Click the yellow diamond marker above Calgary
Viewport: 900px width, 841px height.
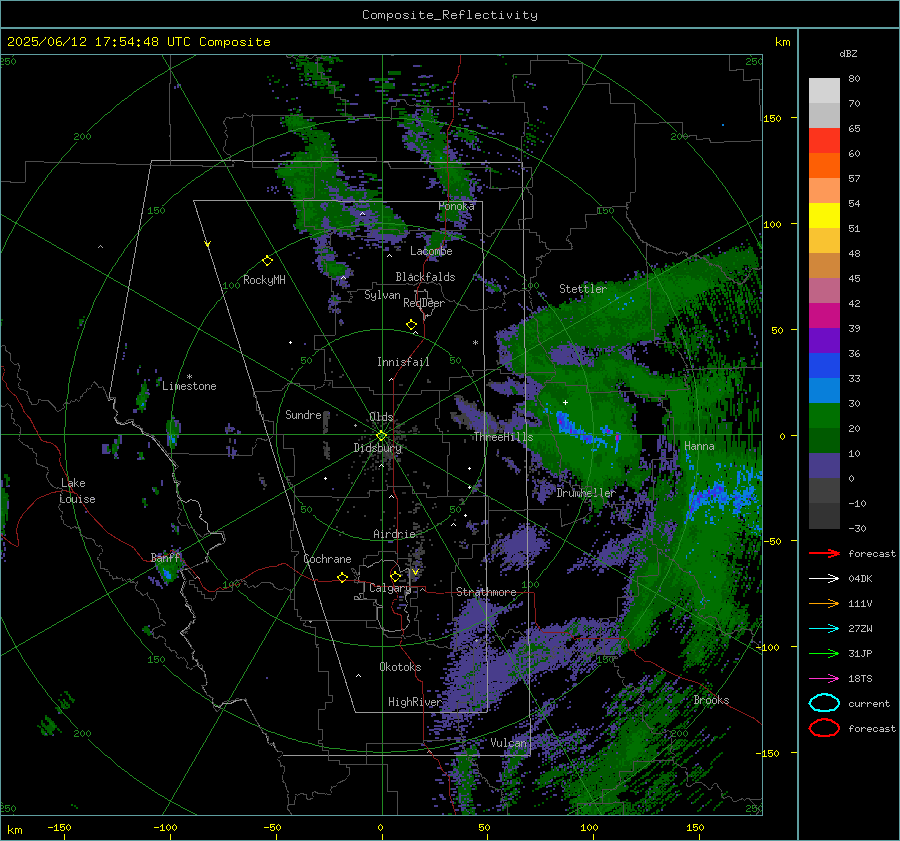coord(395,576)
